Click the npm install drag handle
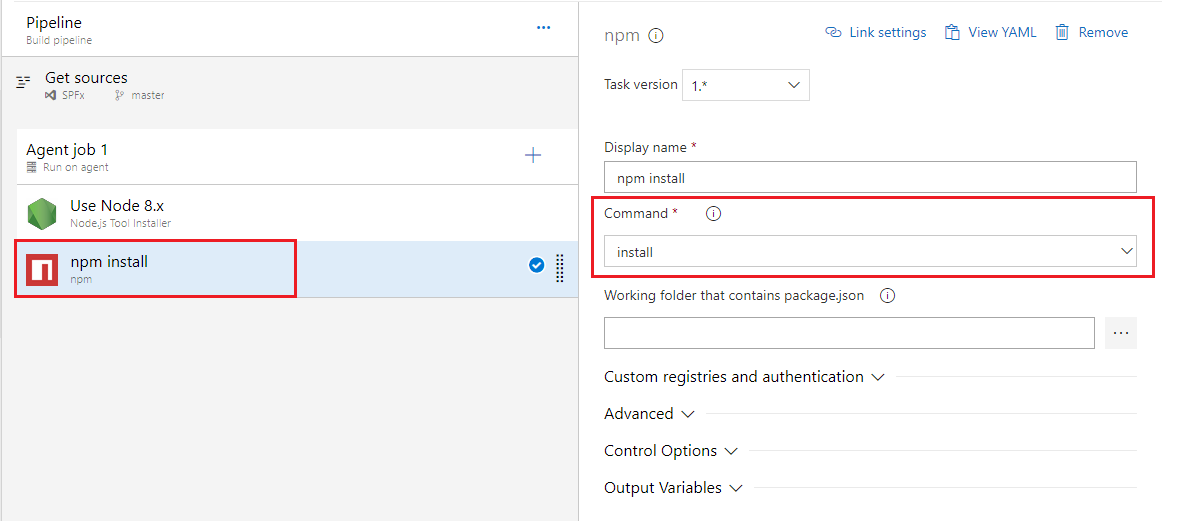Viewport: 1182px width, 521px height. [560, 267]
